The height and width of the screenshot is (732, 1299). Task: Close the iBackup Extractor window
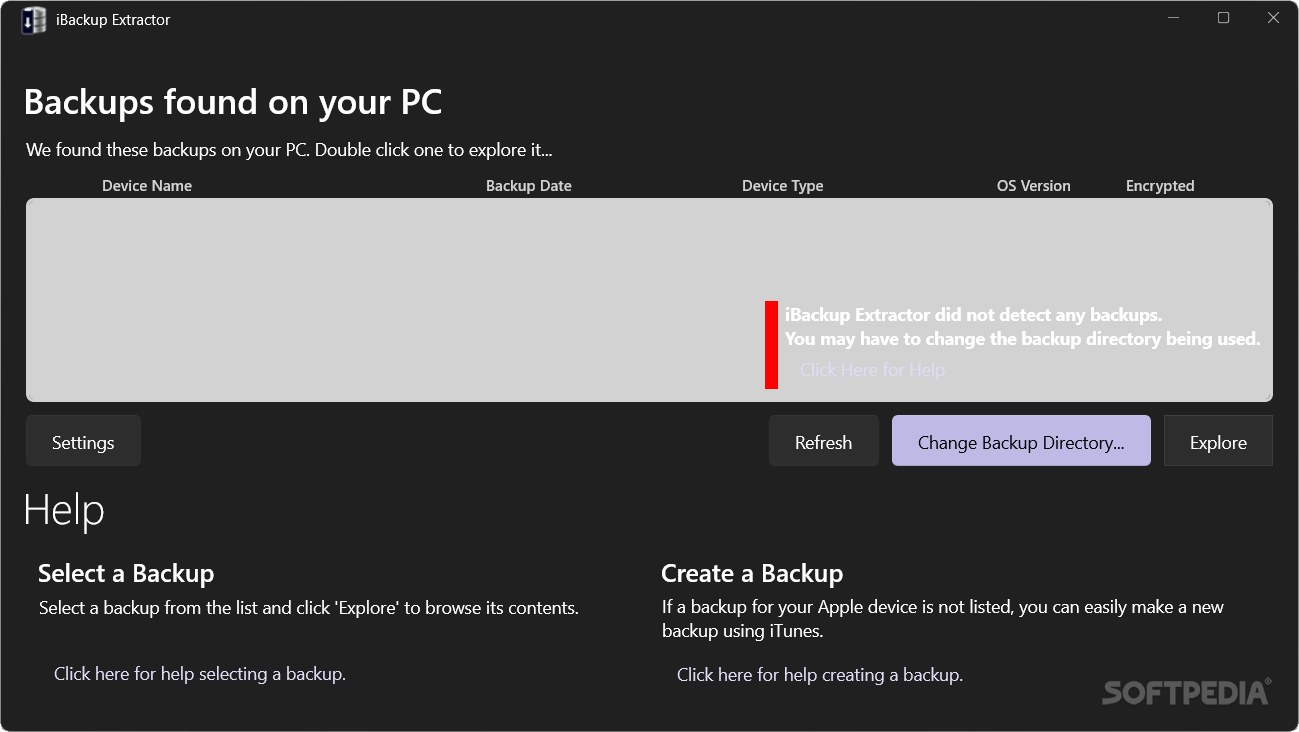tap(1273, 18)
